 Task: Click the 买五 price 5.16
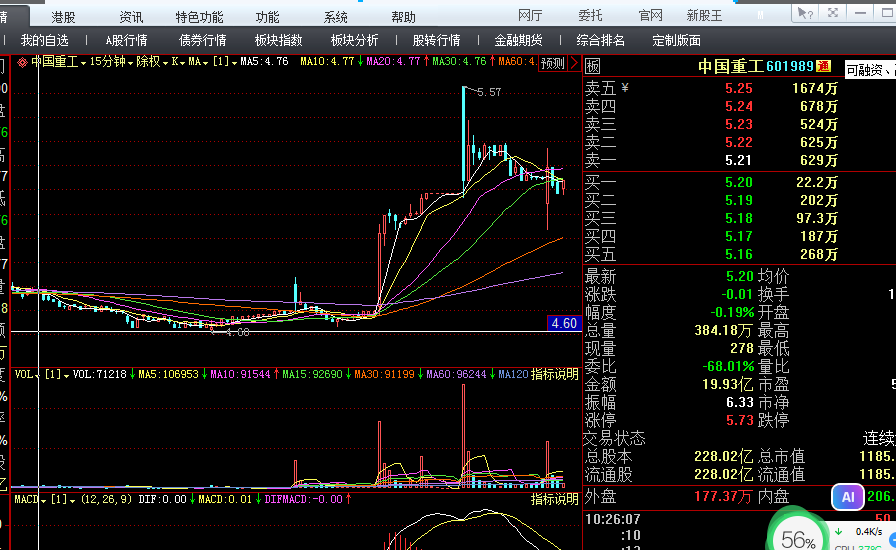(739, 254)
